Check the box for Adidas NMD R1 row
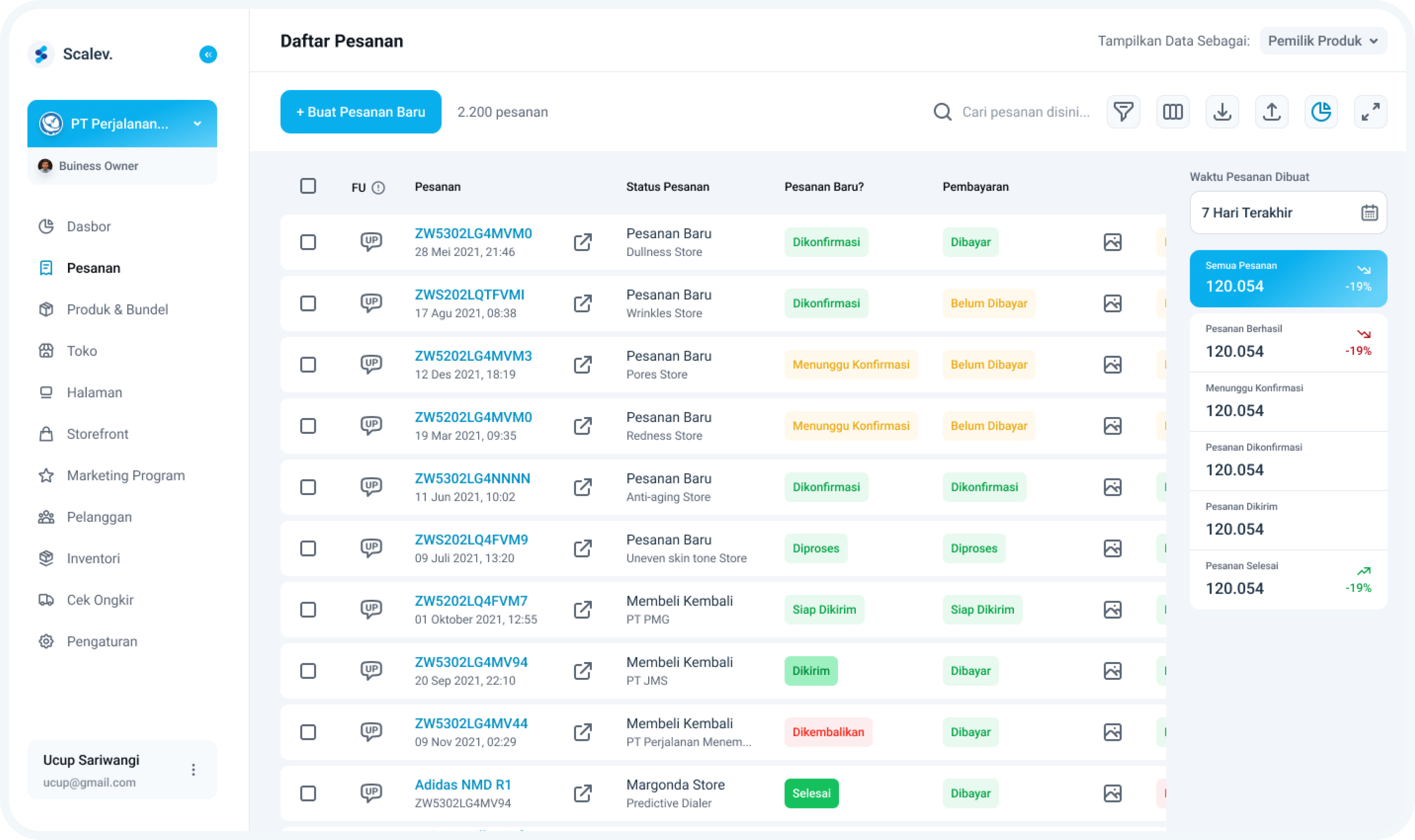 [x=308, y=793]
